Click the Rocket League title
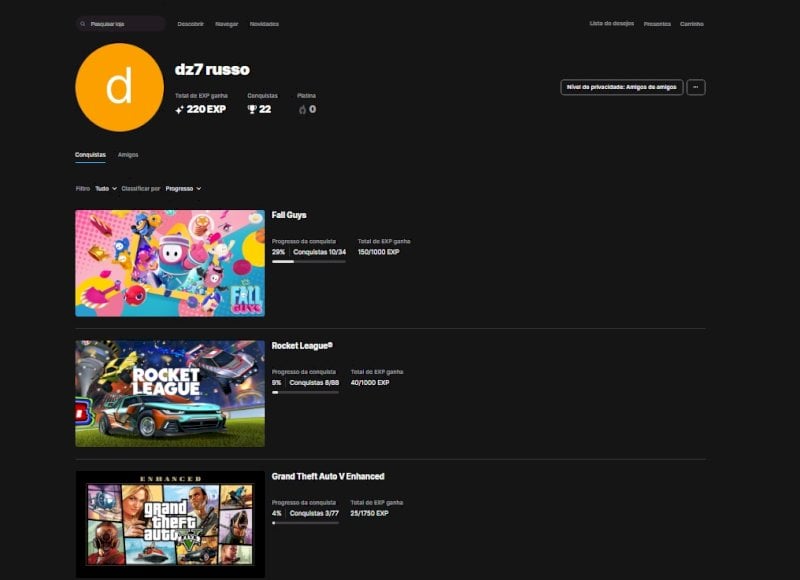The image size is (800, 580). [x=302, y=346]
